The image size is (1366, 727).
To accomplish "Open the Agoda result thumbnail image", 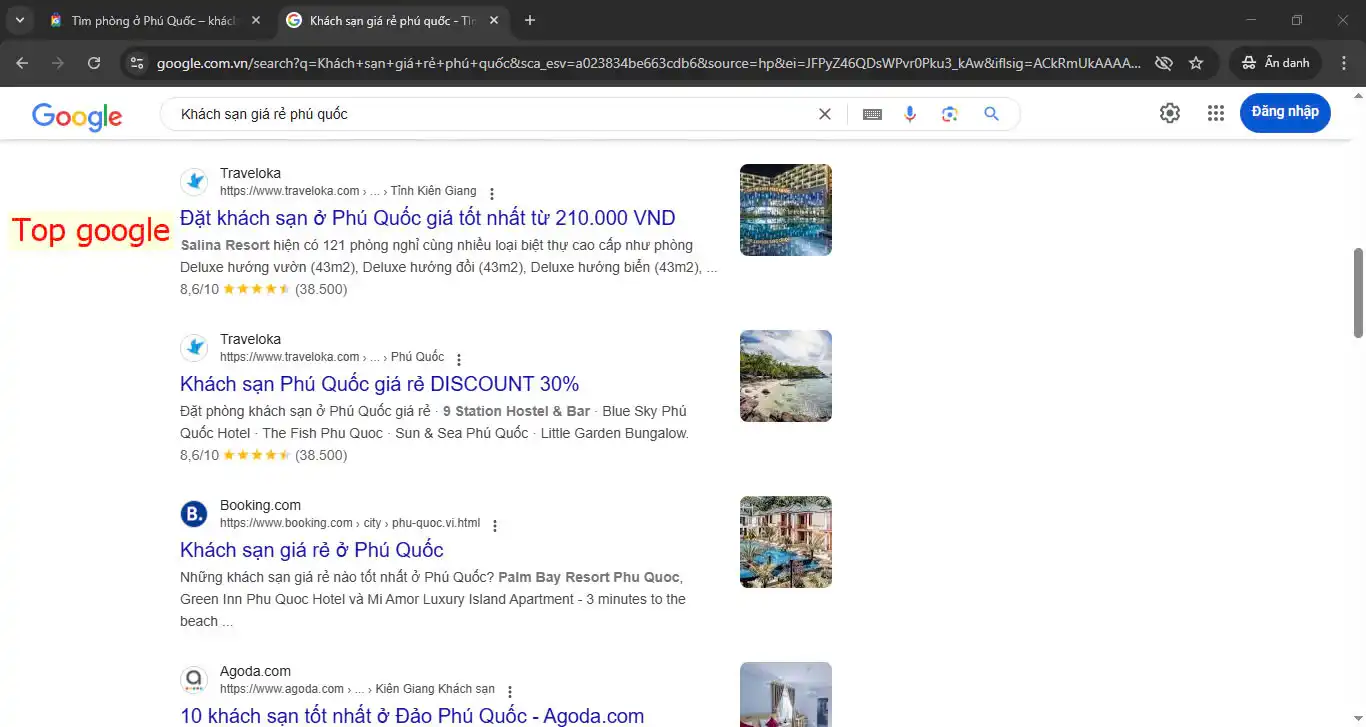I will pos(786,694).
